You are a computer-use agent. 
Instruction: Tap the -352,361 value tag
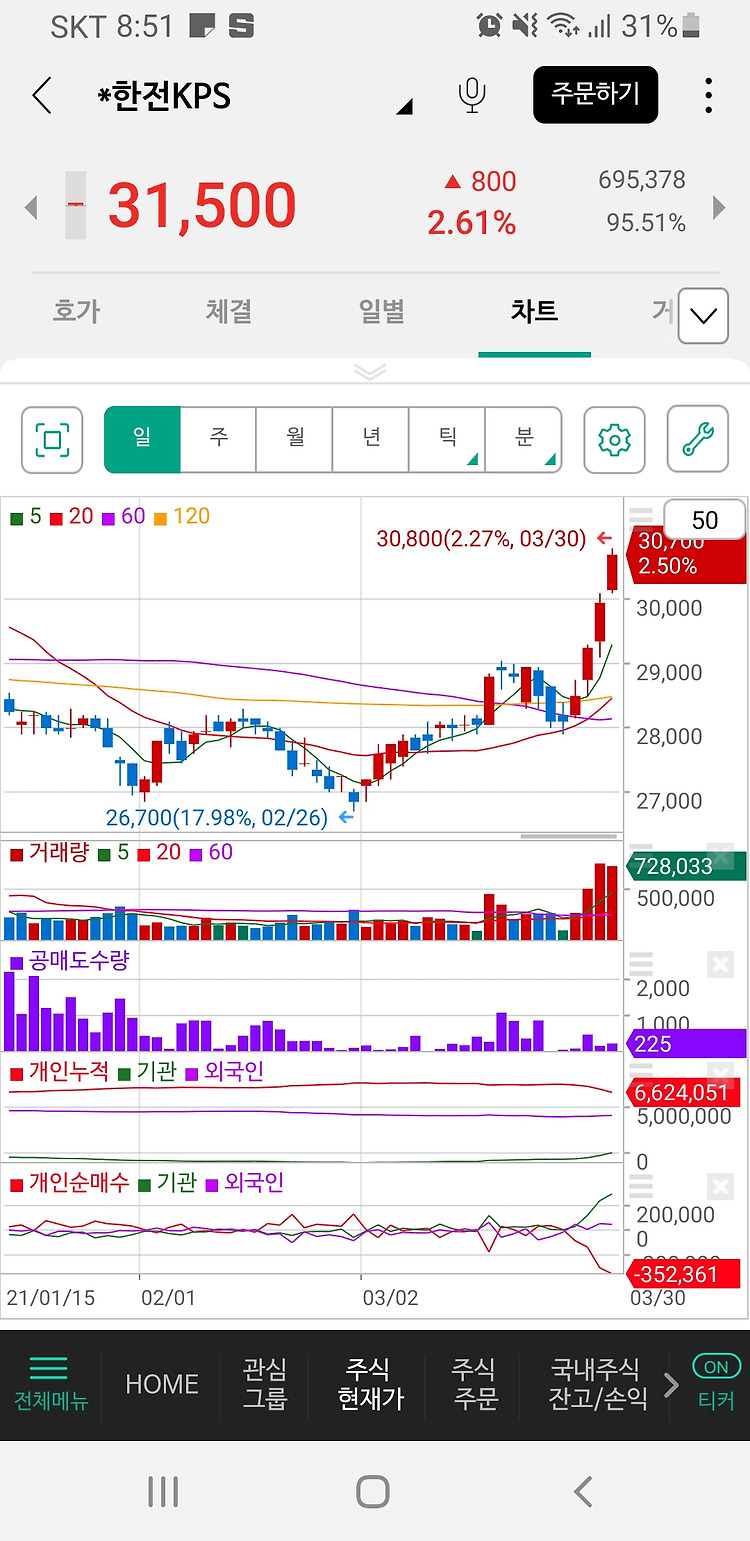point(683,1274)
